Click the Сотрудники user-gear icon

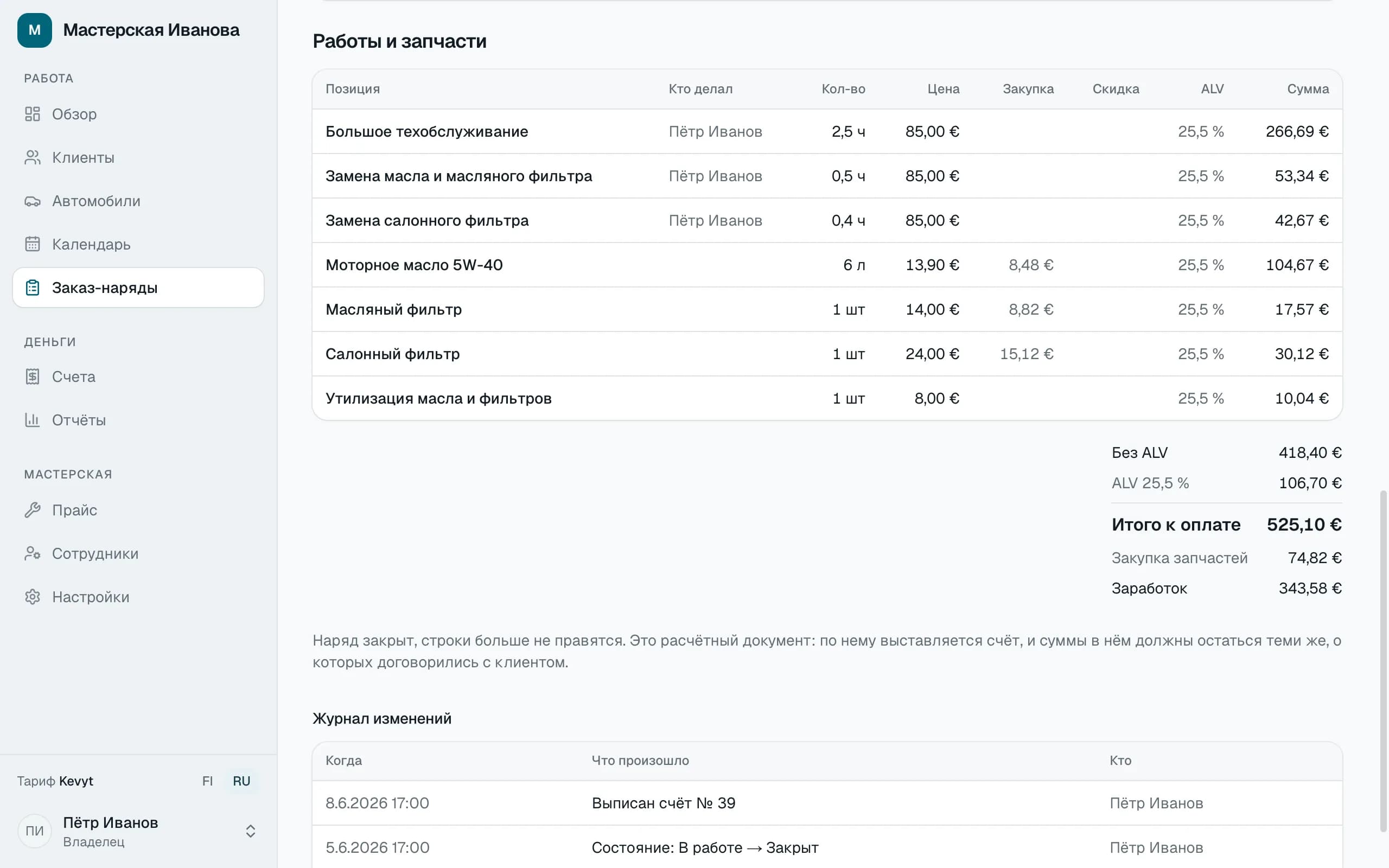pos(33,553)
